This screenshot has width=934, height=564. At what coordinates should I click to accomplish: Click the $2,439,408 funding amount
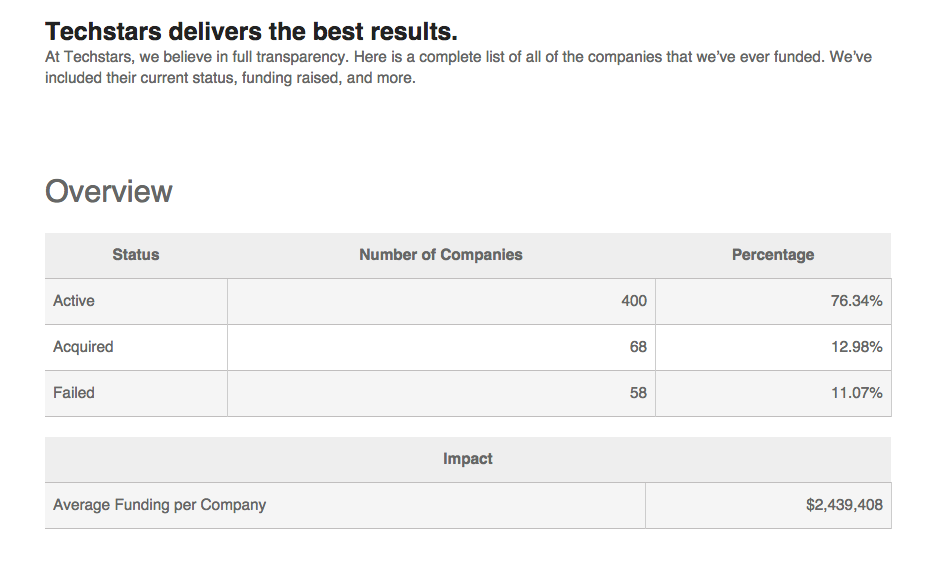click(844, 505)
